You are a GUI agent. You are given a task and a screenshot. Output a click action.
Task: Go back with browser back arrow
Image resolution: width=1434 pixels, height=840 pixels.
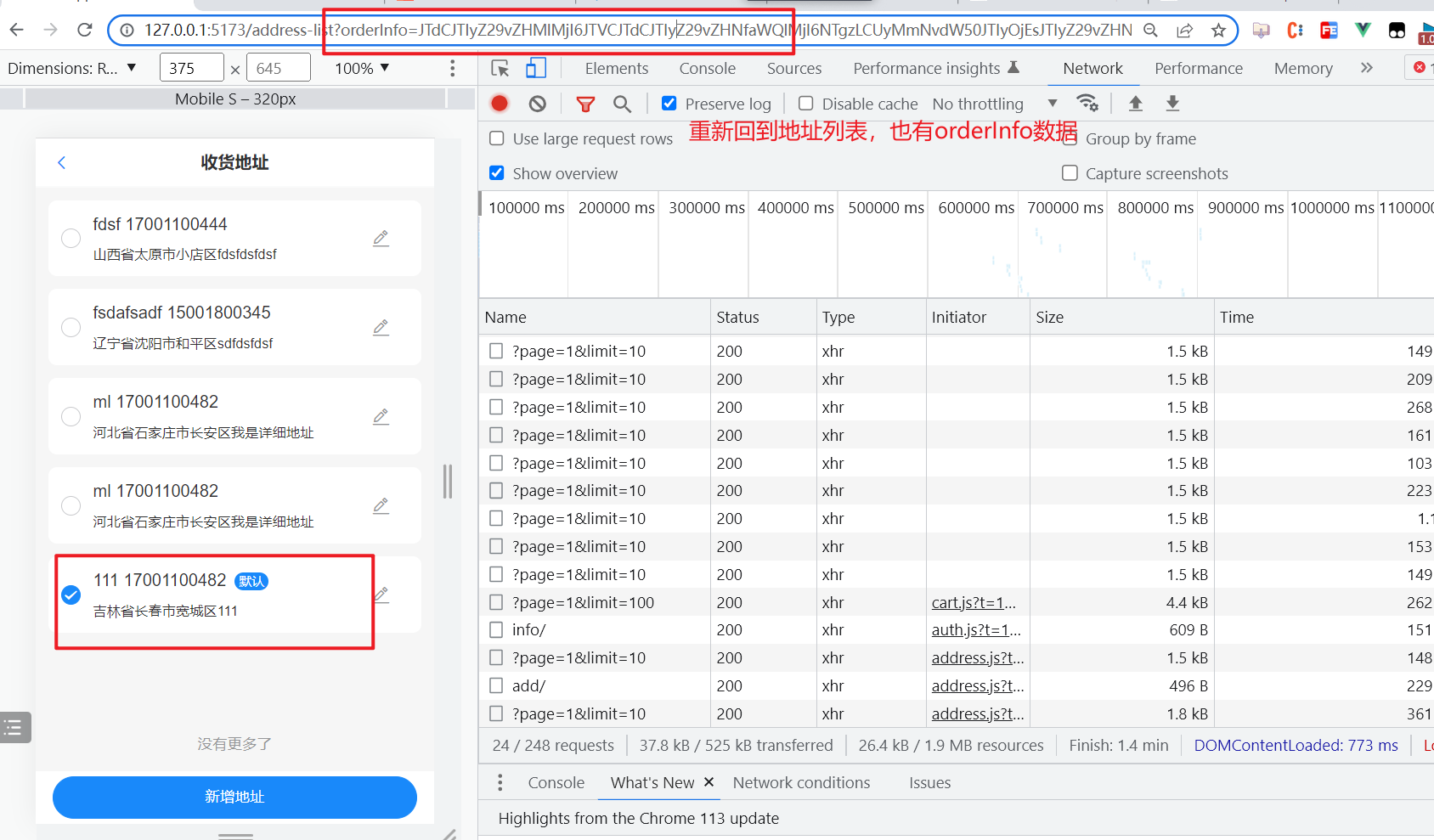click(16, 30)
